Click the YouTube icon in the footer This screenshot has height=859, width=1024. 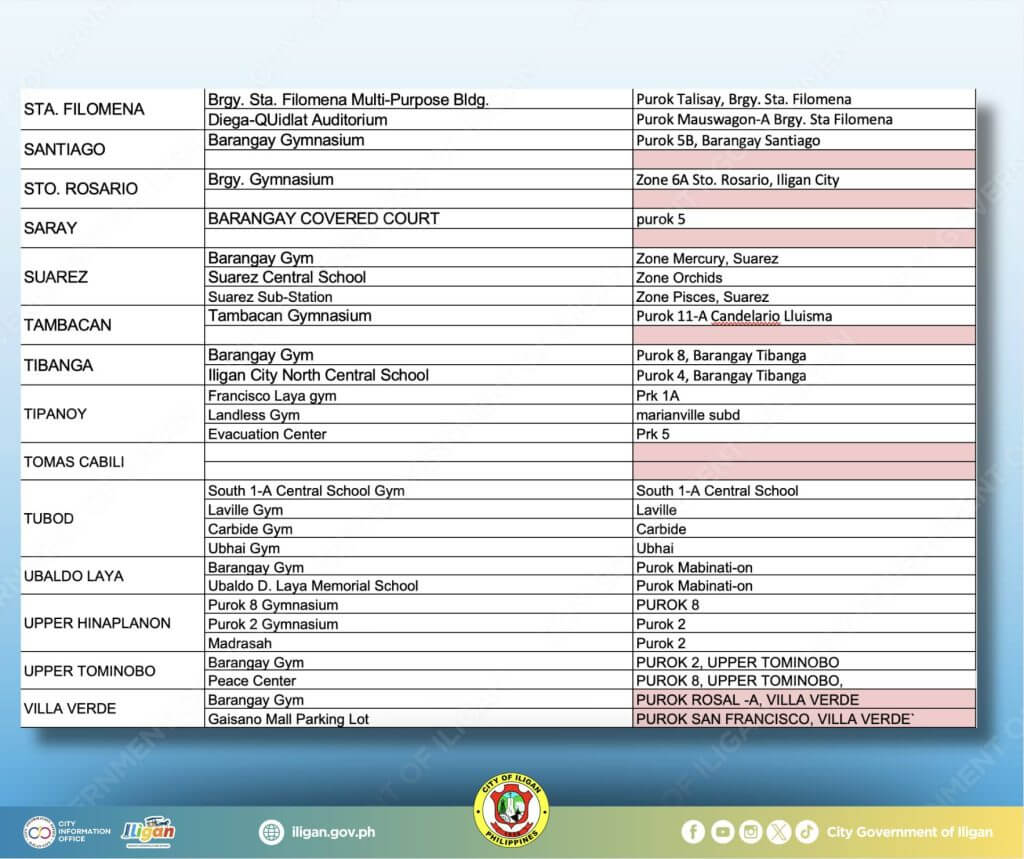click(722, 832)
